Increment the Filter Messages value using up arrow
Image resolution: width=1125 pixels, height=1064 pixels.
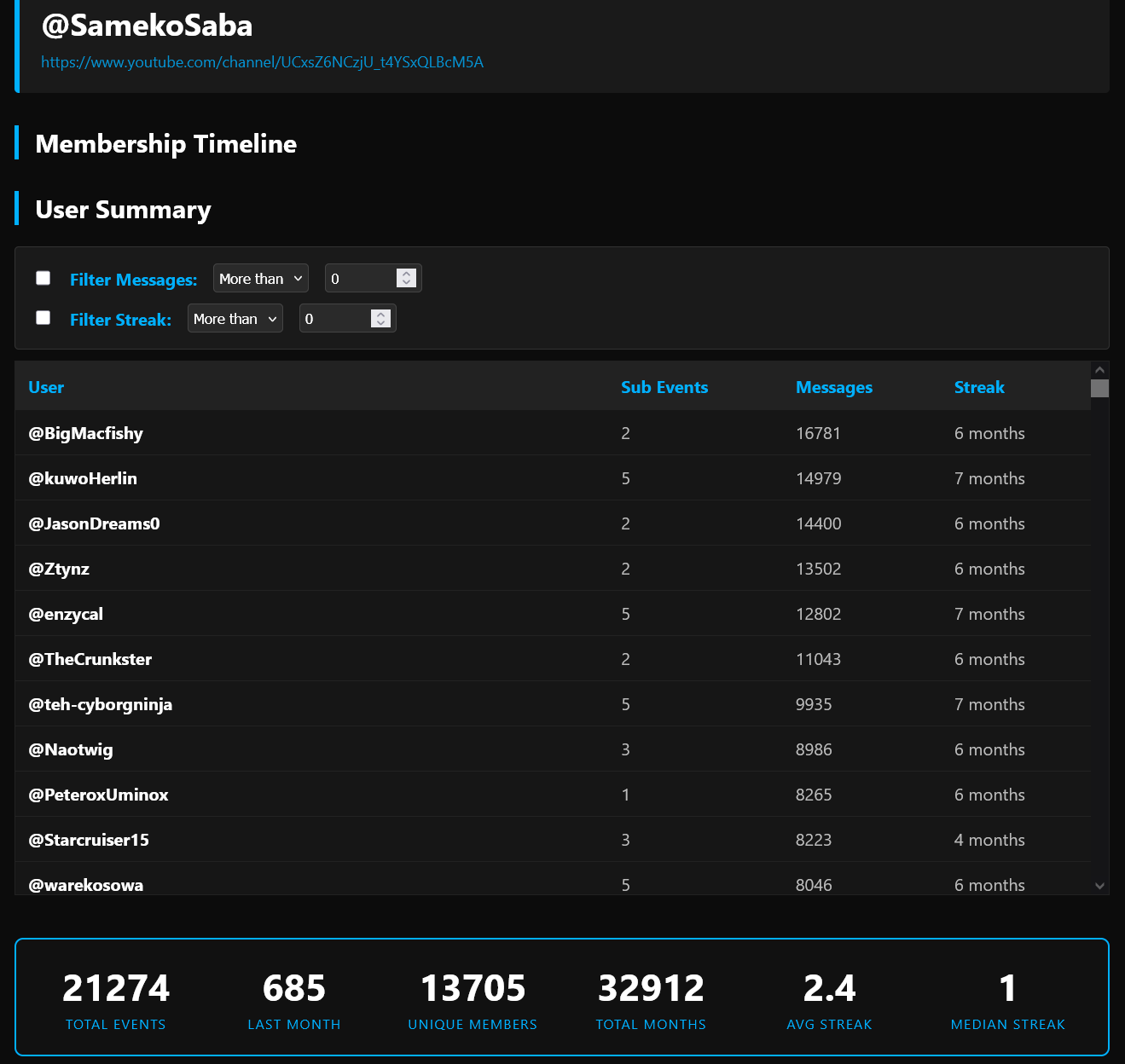407,274
